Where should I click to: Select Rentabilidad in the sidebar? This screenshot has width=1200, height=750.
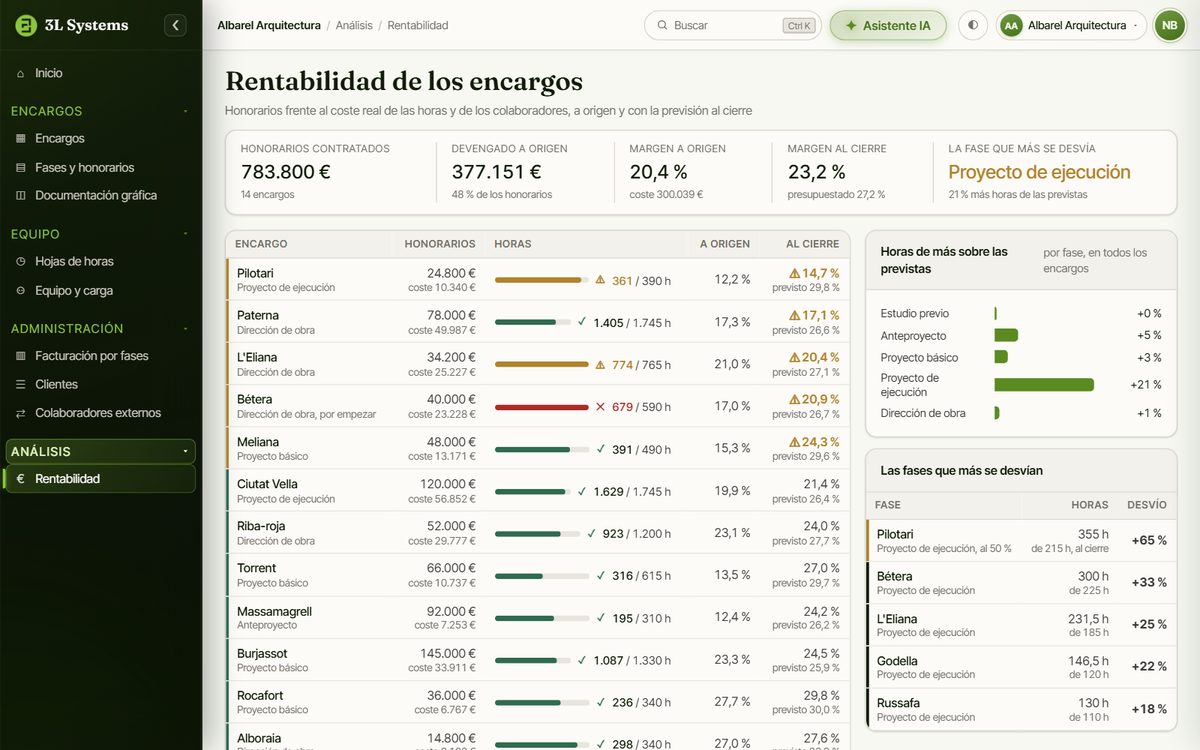100,479
